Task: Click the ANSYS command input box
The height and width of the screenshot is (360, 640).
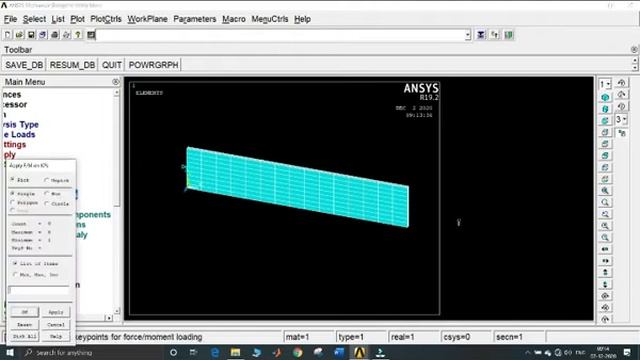Action: tap(280, 35)
